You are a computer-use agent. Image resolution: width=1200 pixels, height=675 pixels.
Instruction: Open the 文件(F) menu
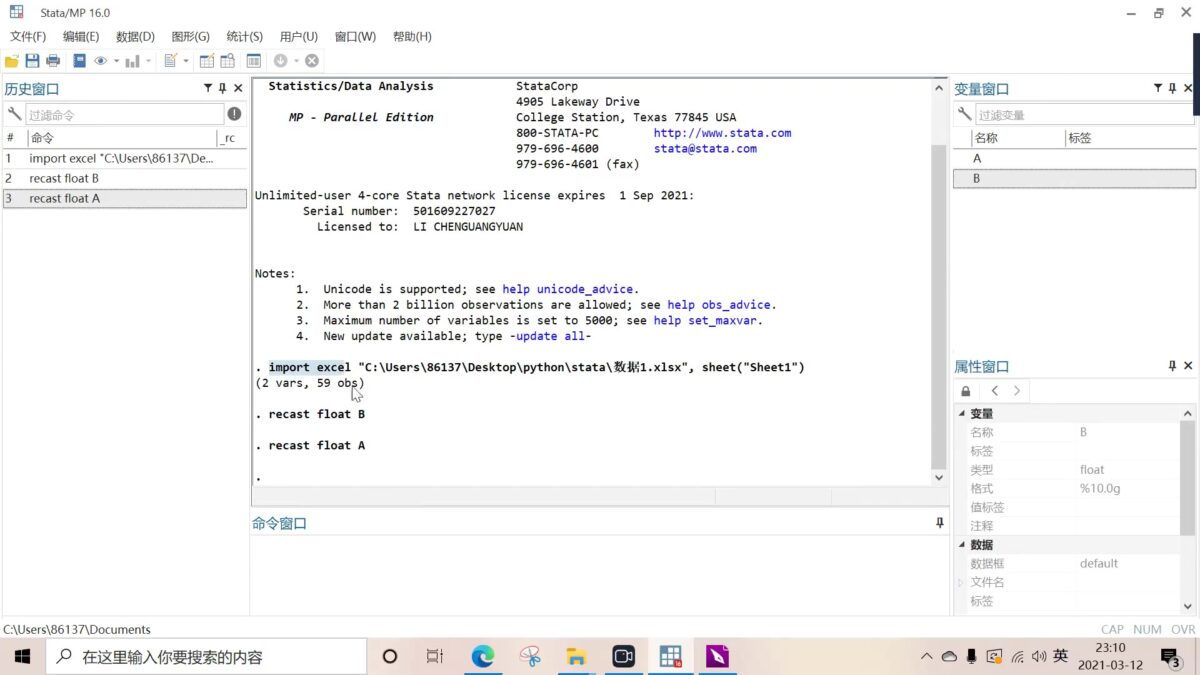click(28, 37)
